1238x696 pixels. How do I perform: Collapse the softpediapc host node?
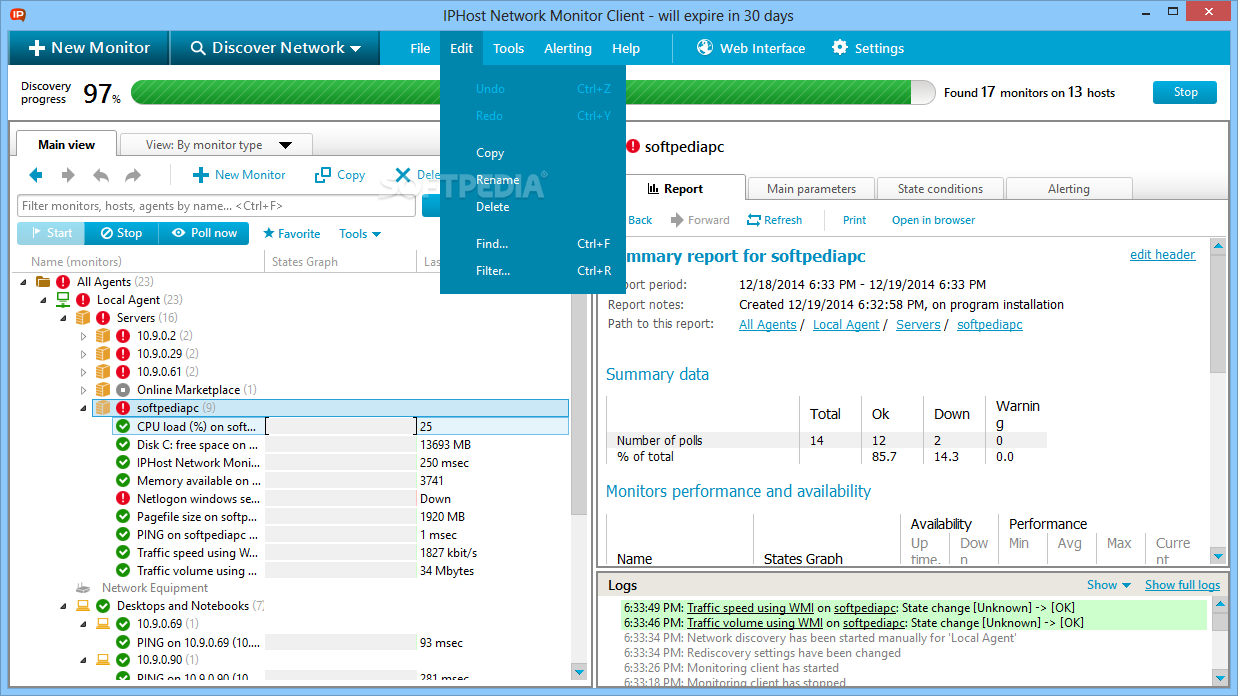point(84,408)
